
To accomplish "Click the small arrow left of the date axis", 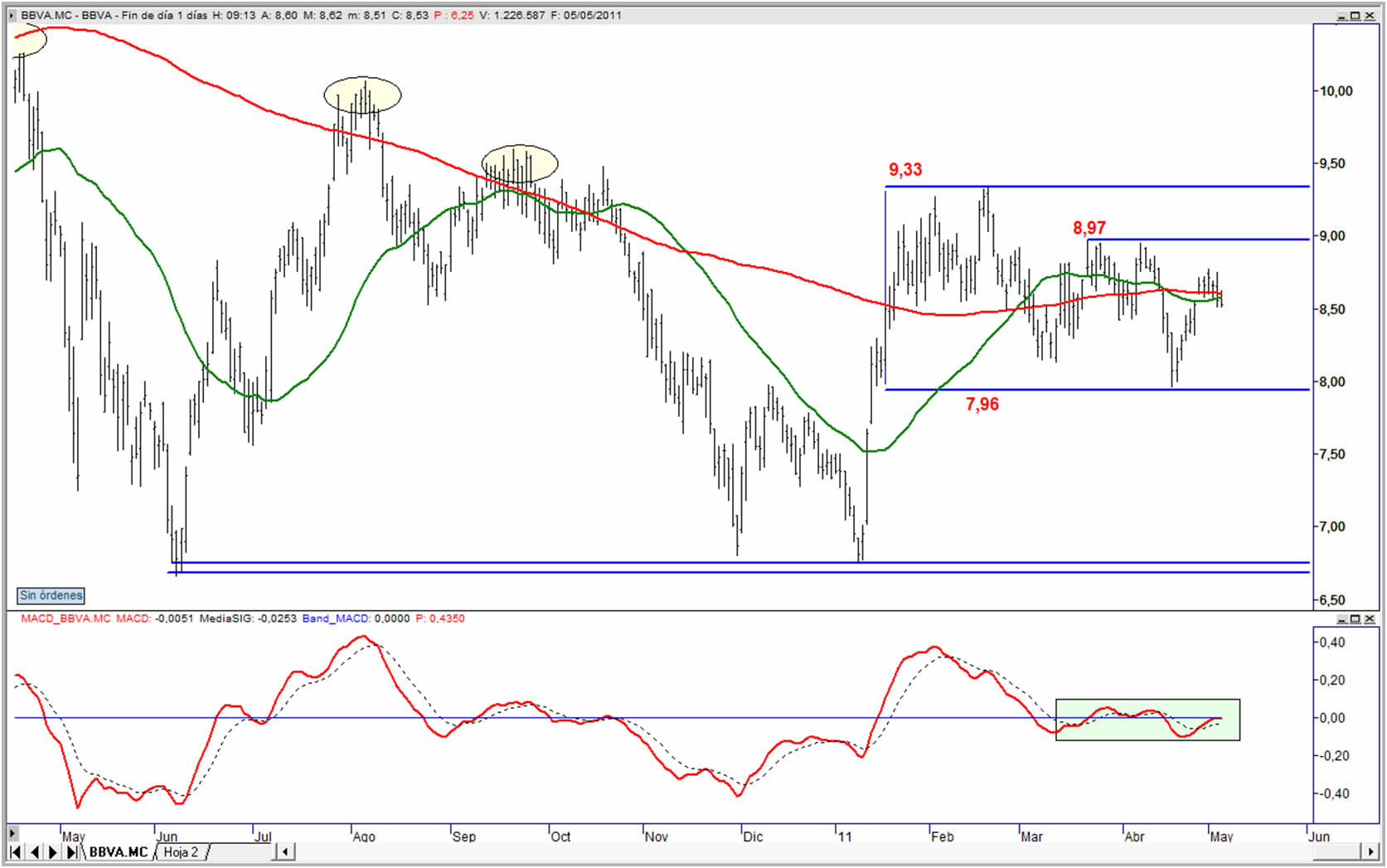I will 12,832.
